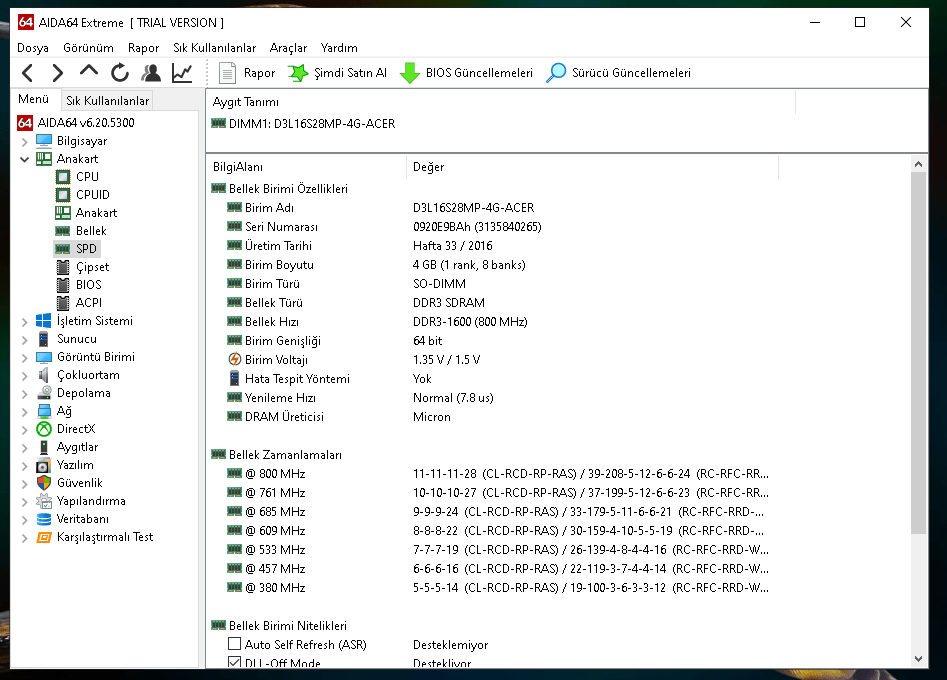
Task: Select the Bellek tree item
Action: pos(81,231)
